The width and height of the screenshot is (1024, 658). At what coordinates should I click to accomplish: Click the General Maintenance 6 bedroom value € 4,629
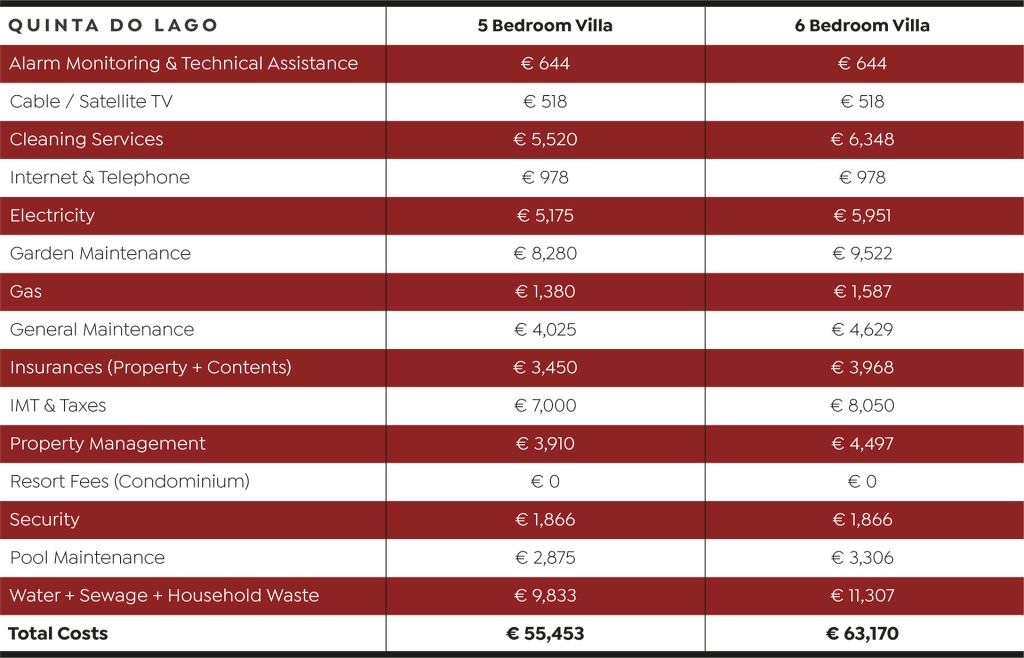point(862,329)
